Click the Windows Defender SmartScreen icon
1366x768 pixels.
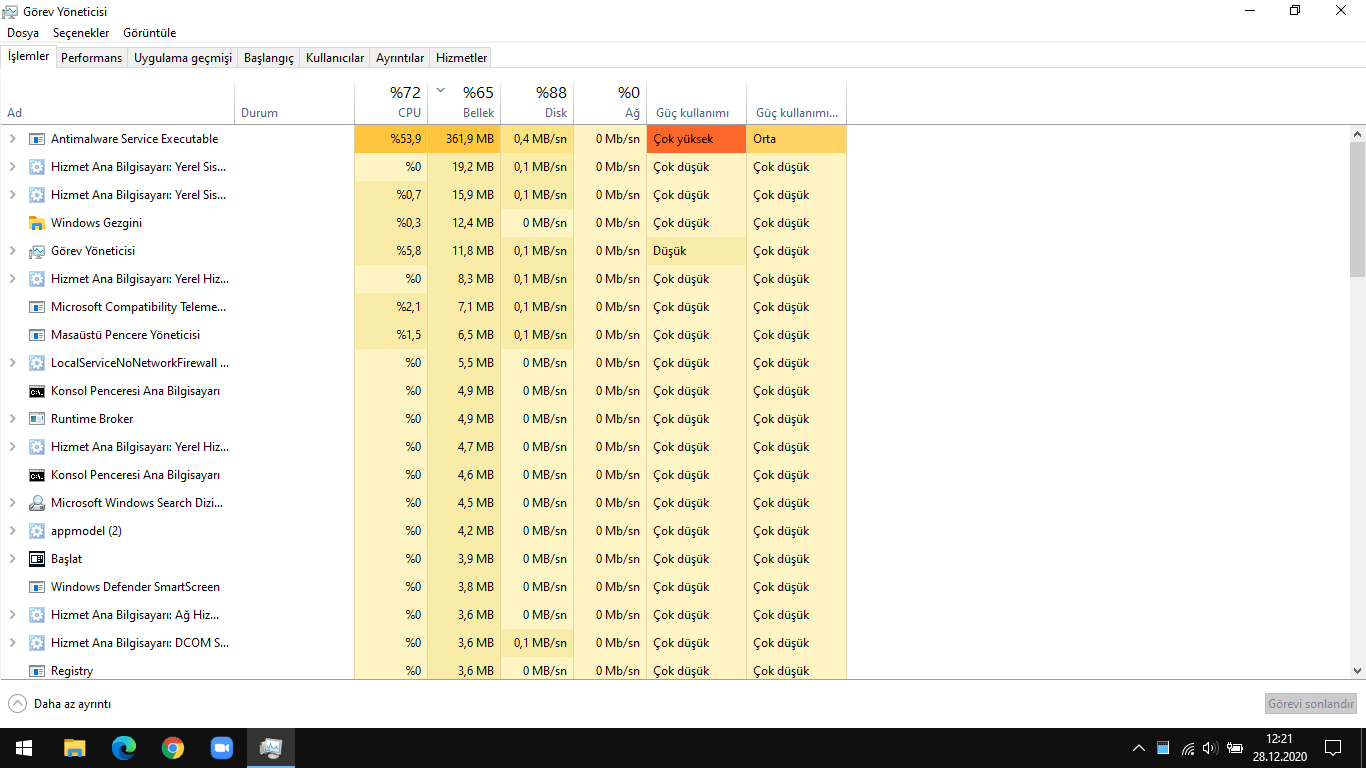[37, 587]
